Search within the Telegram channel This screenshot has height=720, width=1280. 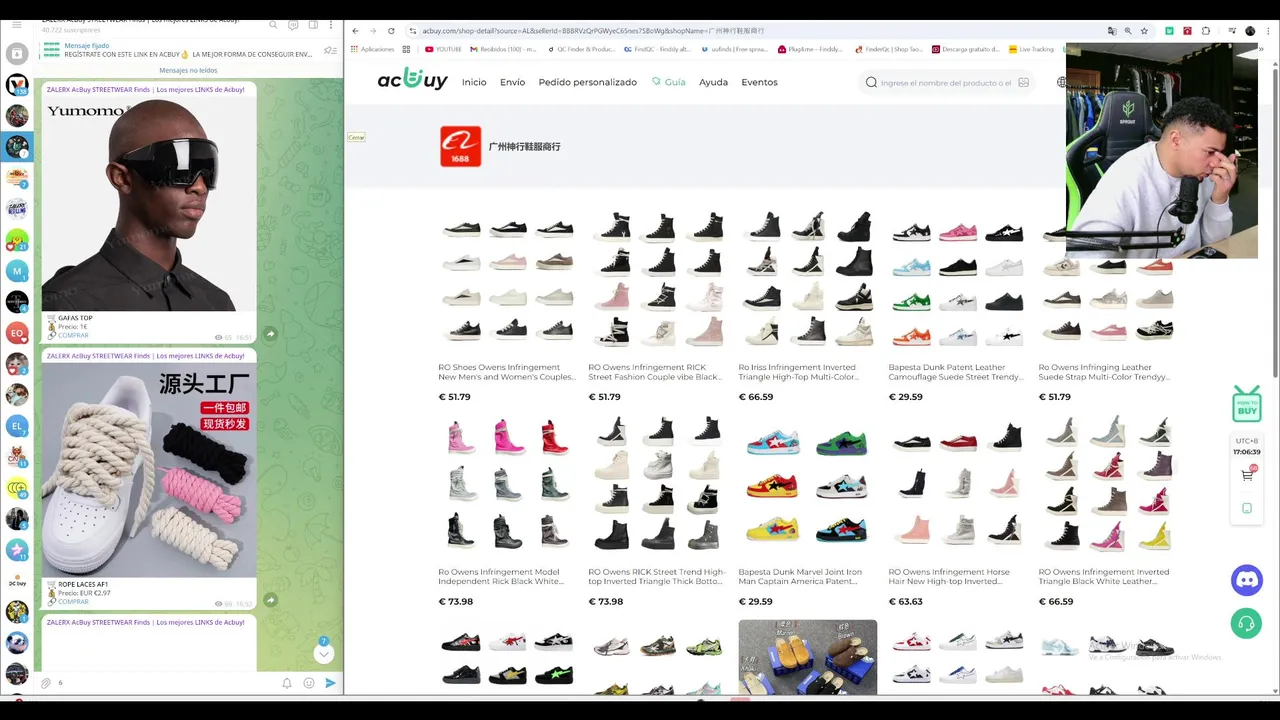[274, 25]
